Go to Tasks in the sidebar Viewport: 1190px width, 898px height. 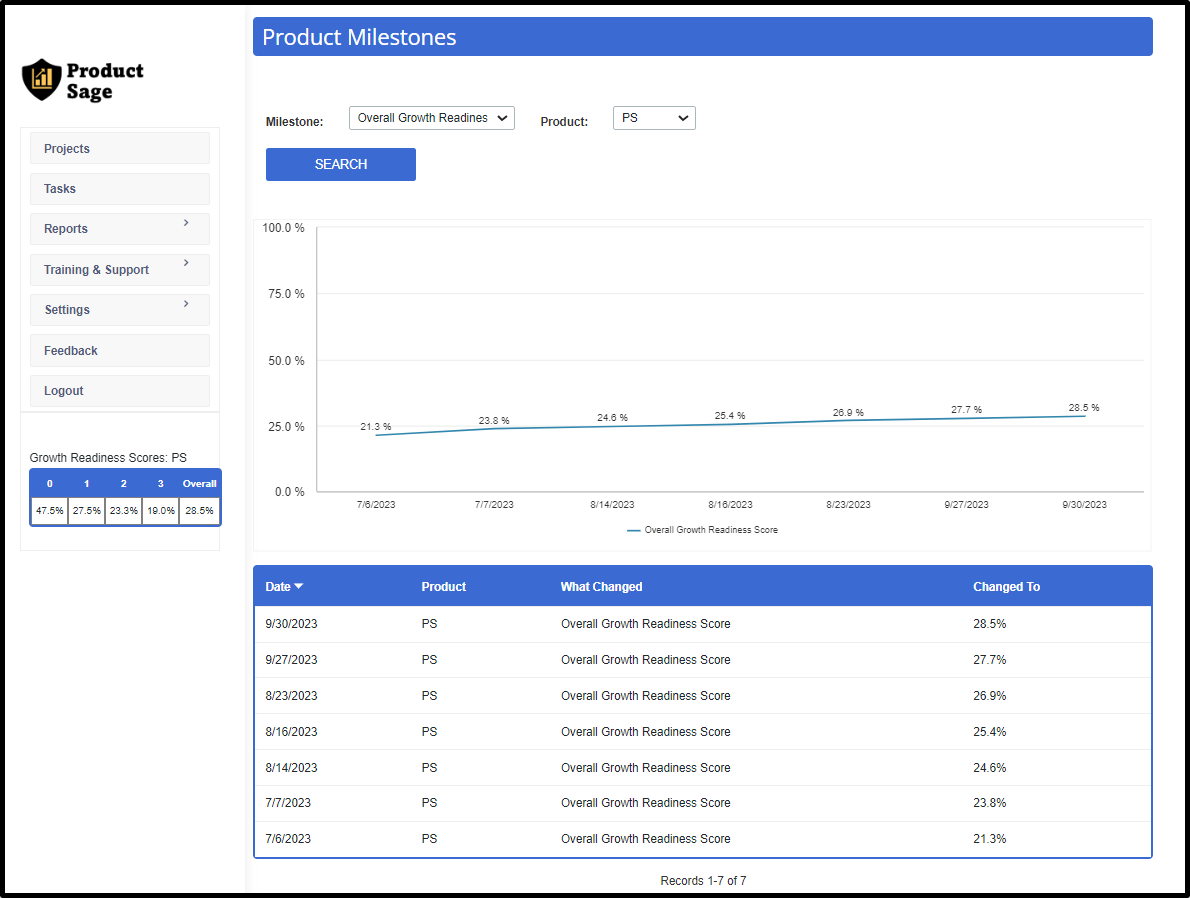click(x=120, y=188)
